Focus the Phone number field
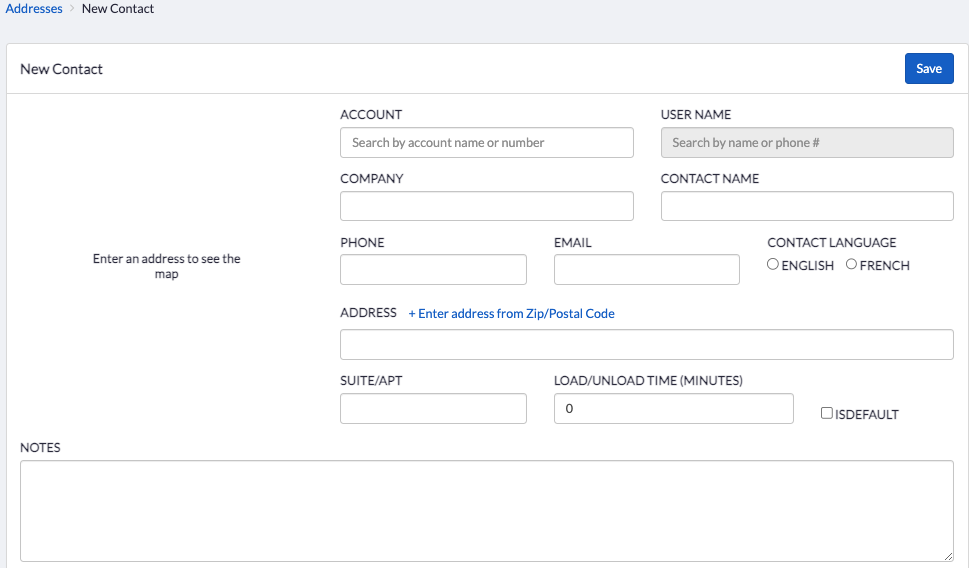 tap(433, 270)
